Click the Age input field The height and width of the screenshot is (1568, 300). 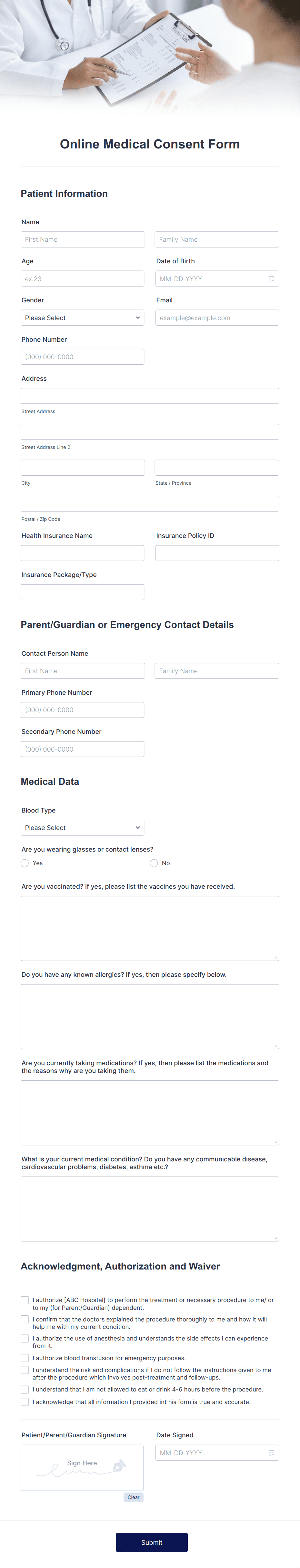pyautogui.click(x=82, y=279)
